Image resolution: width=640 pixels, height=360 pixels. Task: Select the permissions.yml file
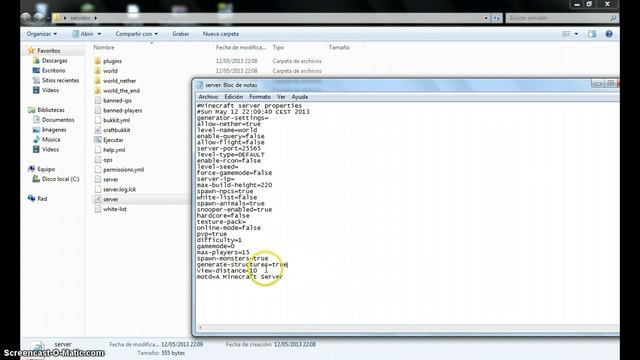[x=123, y=169]
